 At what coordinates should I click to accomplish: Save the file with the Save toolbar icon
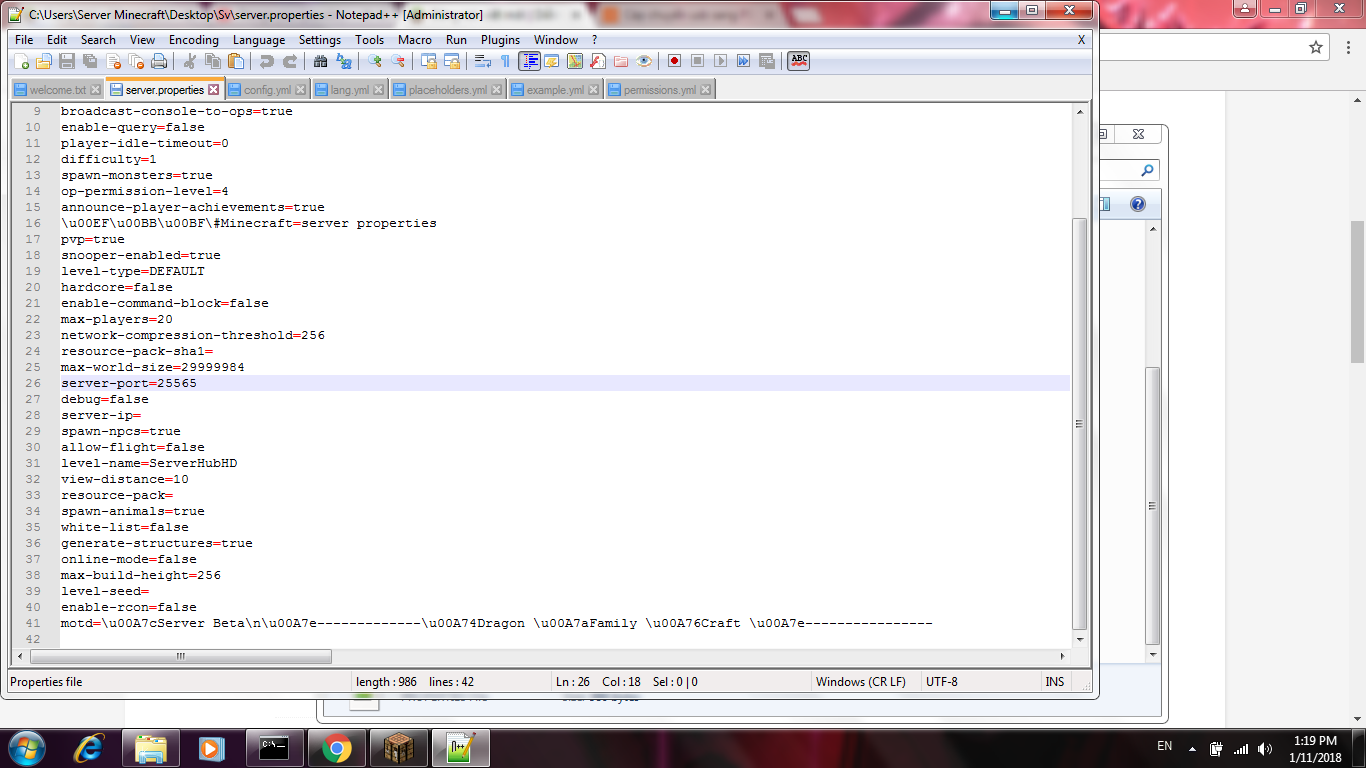pyautogui.click(x=67, y=61)
